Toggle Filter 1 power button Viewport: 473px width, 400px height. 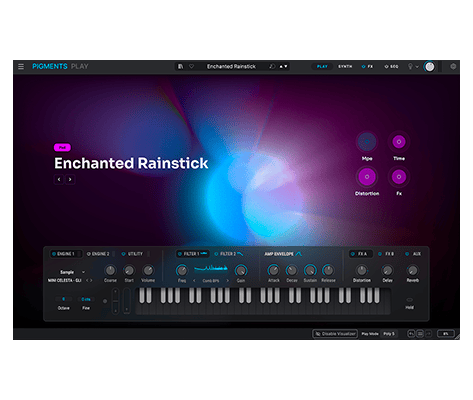click(x=180, y=254)
